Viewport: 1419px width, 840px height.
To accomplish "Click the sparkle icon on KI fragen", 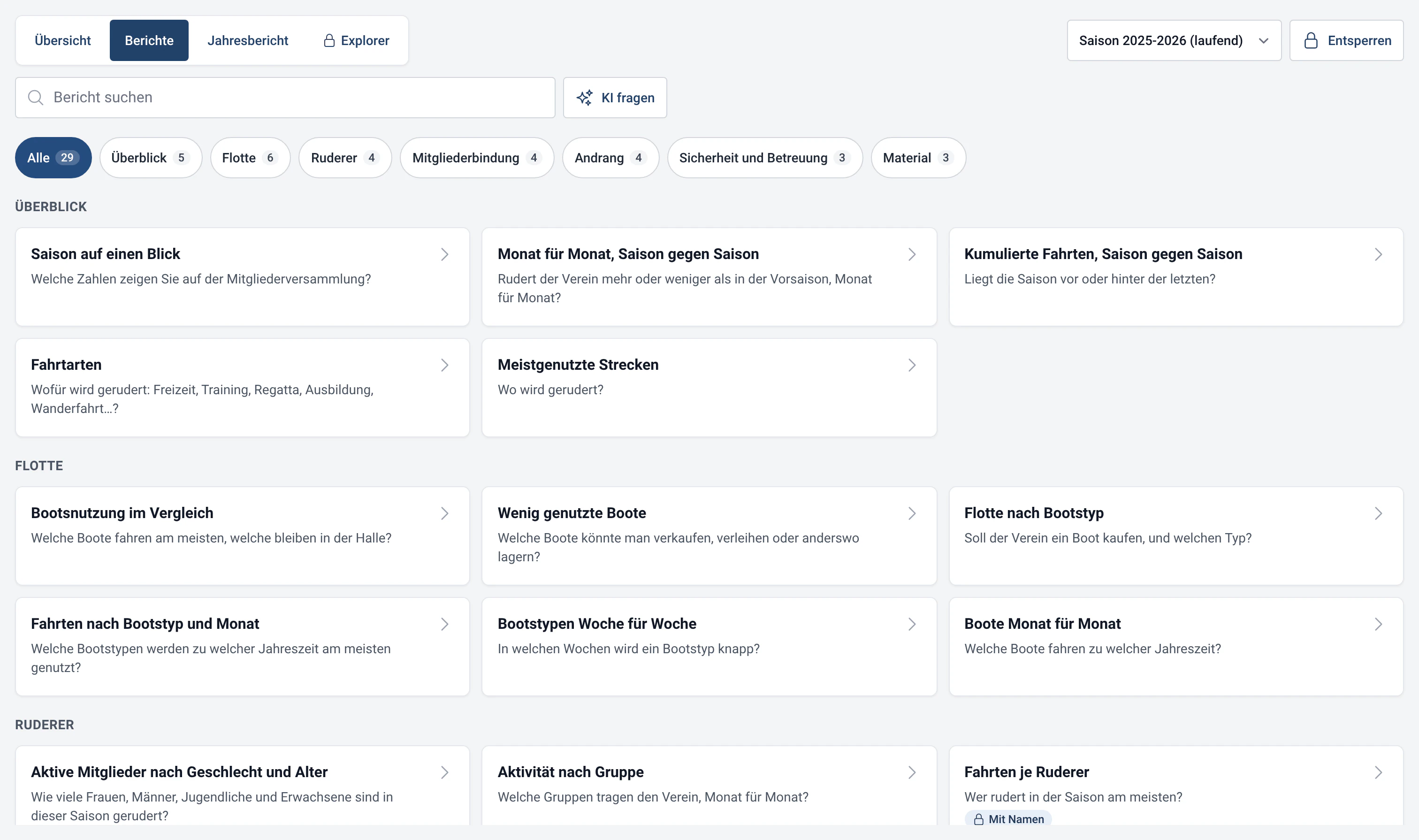I will pyautogui.click(x=585, y=97).
